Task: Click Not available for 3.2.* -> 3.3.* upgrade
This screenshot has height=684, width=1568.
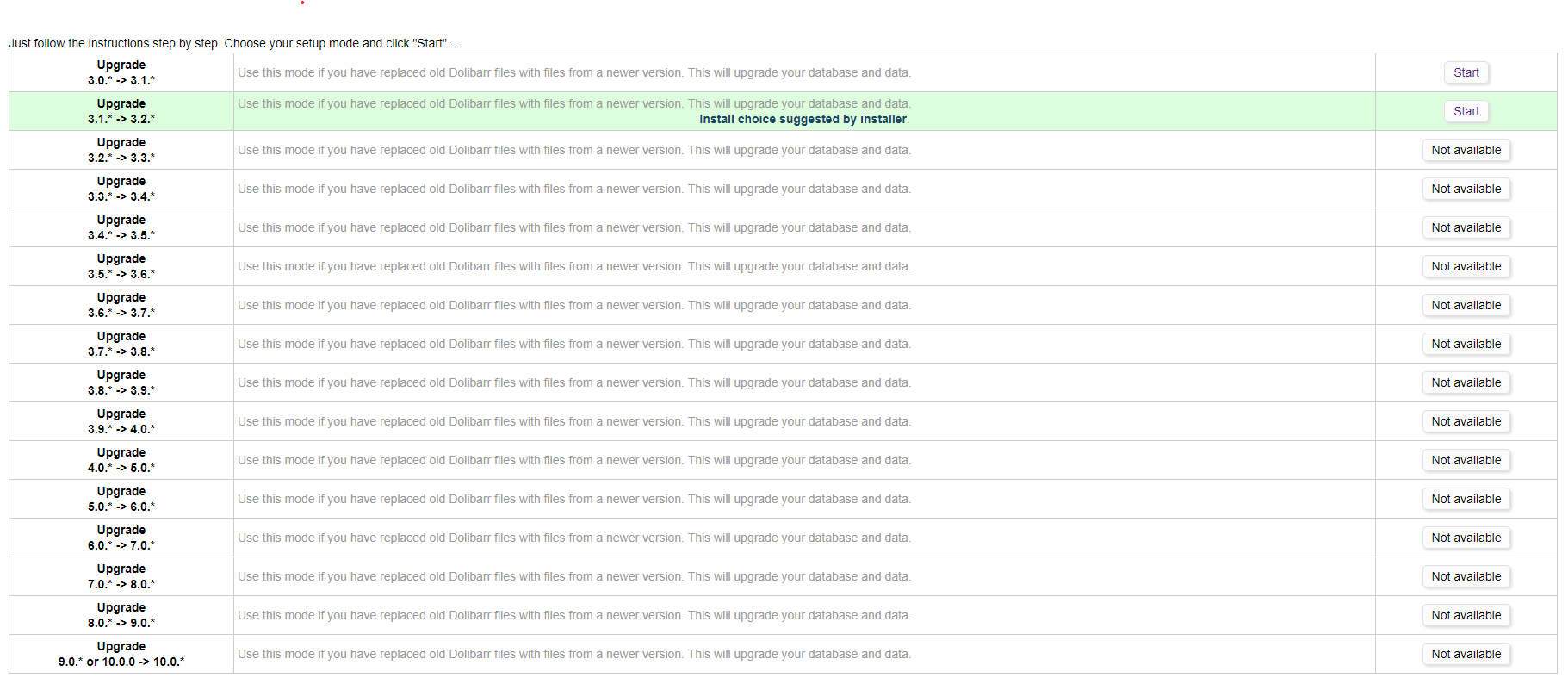Action: (x=1466, y=150)
